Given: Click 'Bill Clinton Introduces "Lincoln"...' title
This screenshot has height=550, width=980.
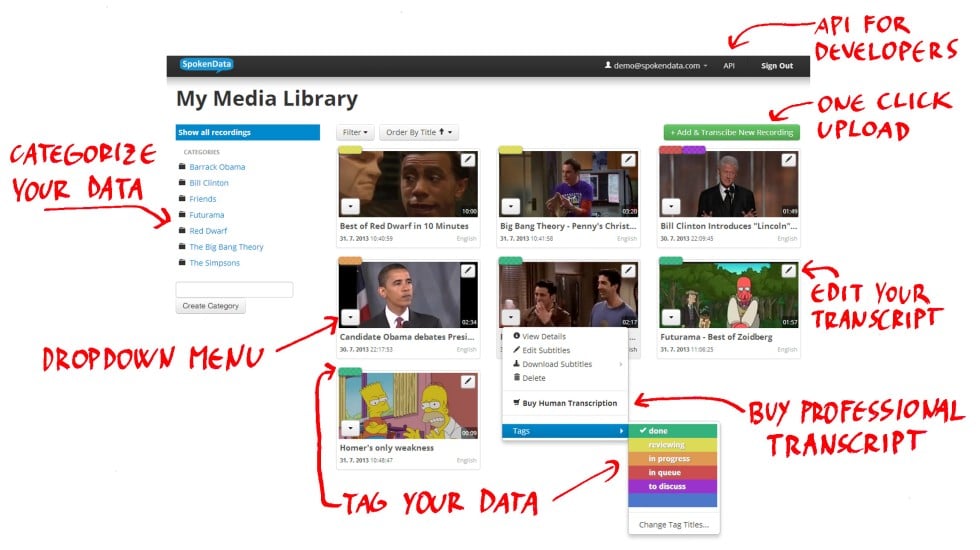Looking at the screenshot, I should click(729, 226).
